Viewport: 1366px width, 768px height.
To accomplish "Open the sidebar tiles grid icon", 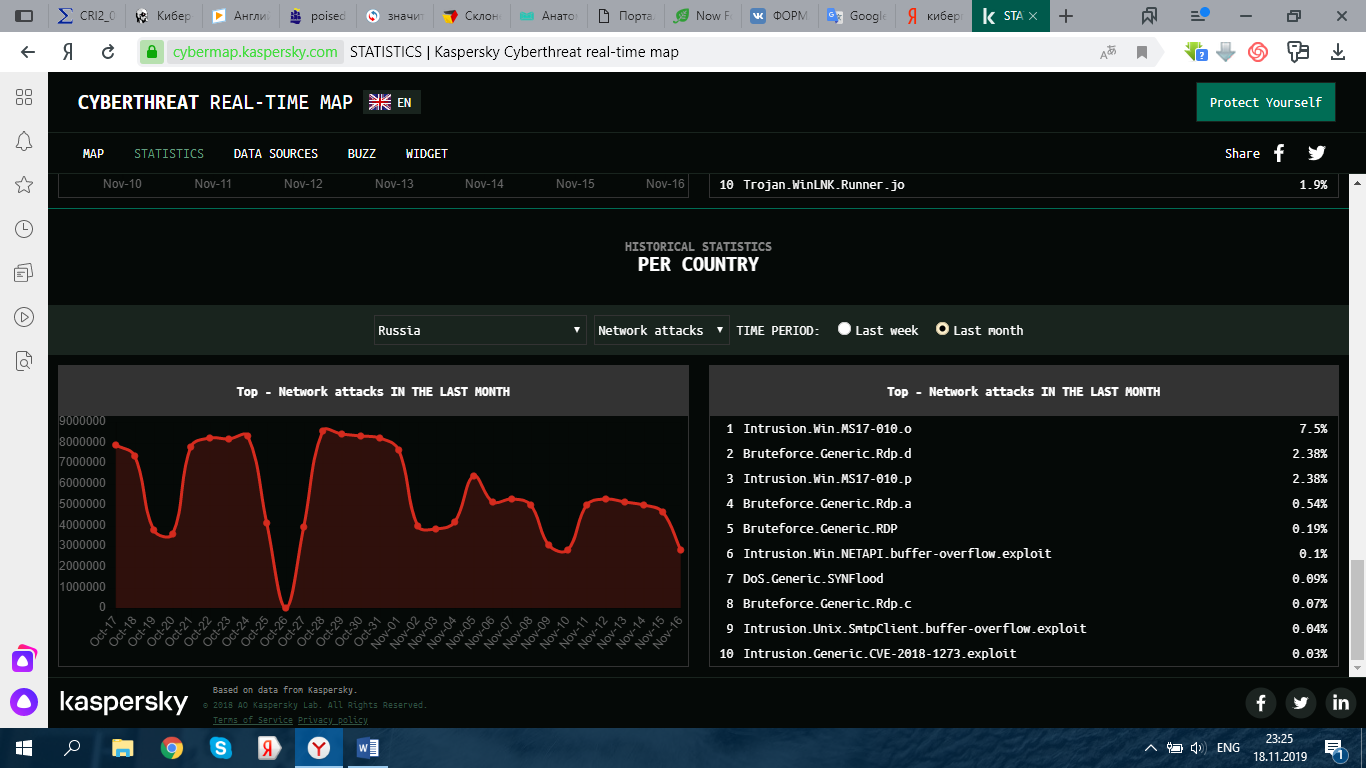I will point(24,97).
